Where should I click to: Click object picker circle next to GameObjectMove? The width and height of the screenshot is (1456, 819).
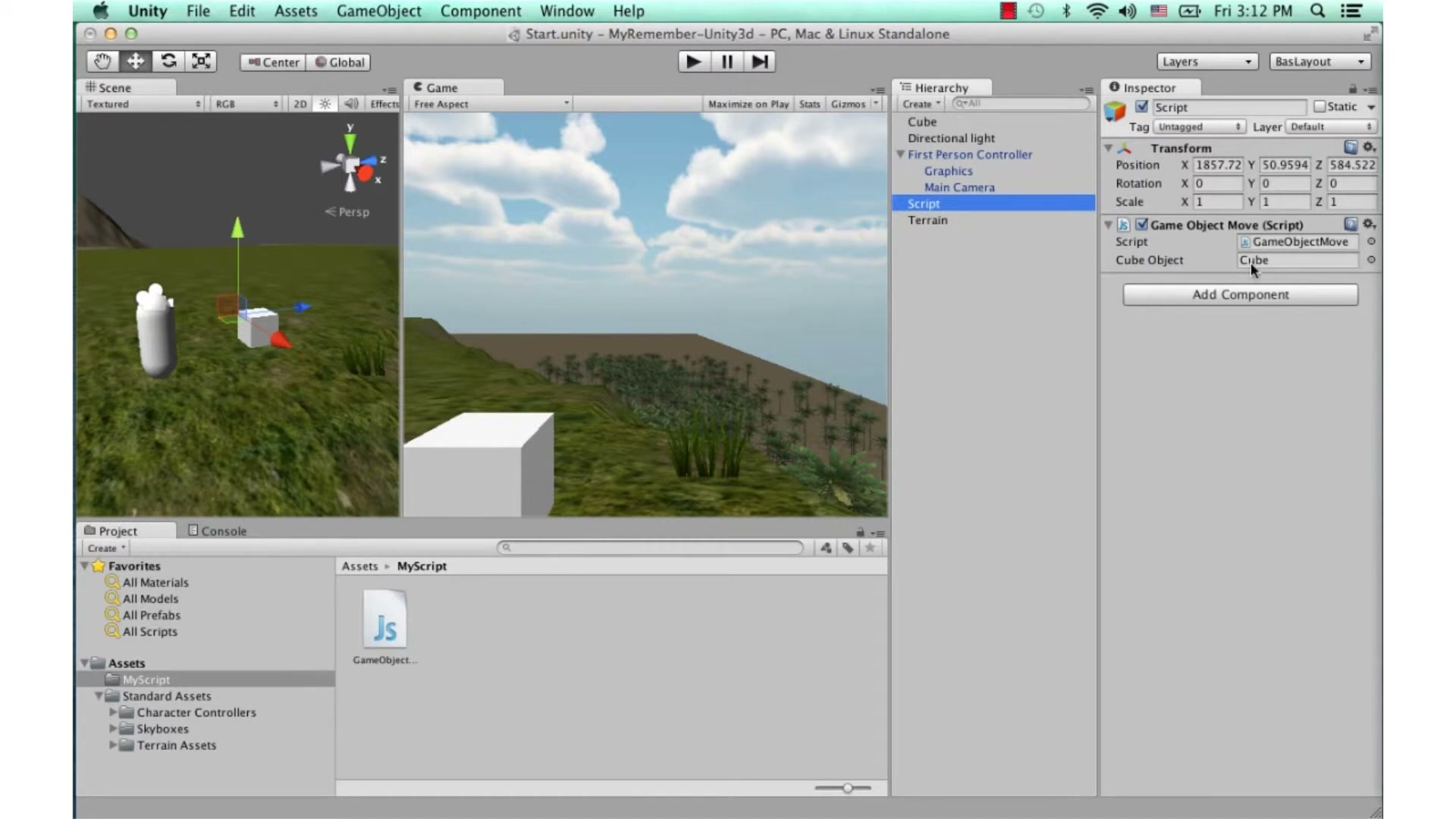tap(1371, 241)
